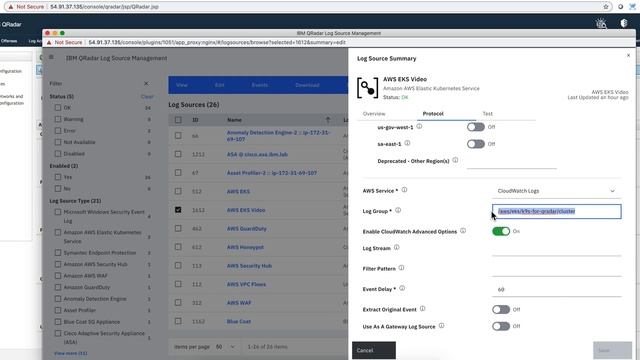
Task: Toggle sa-east-1 region switch
Action: click(476, 144)
